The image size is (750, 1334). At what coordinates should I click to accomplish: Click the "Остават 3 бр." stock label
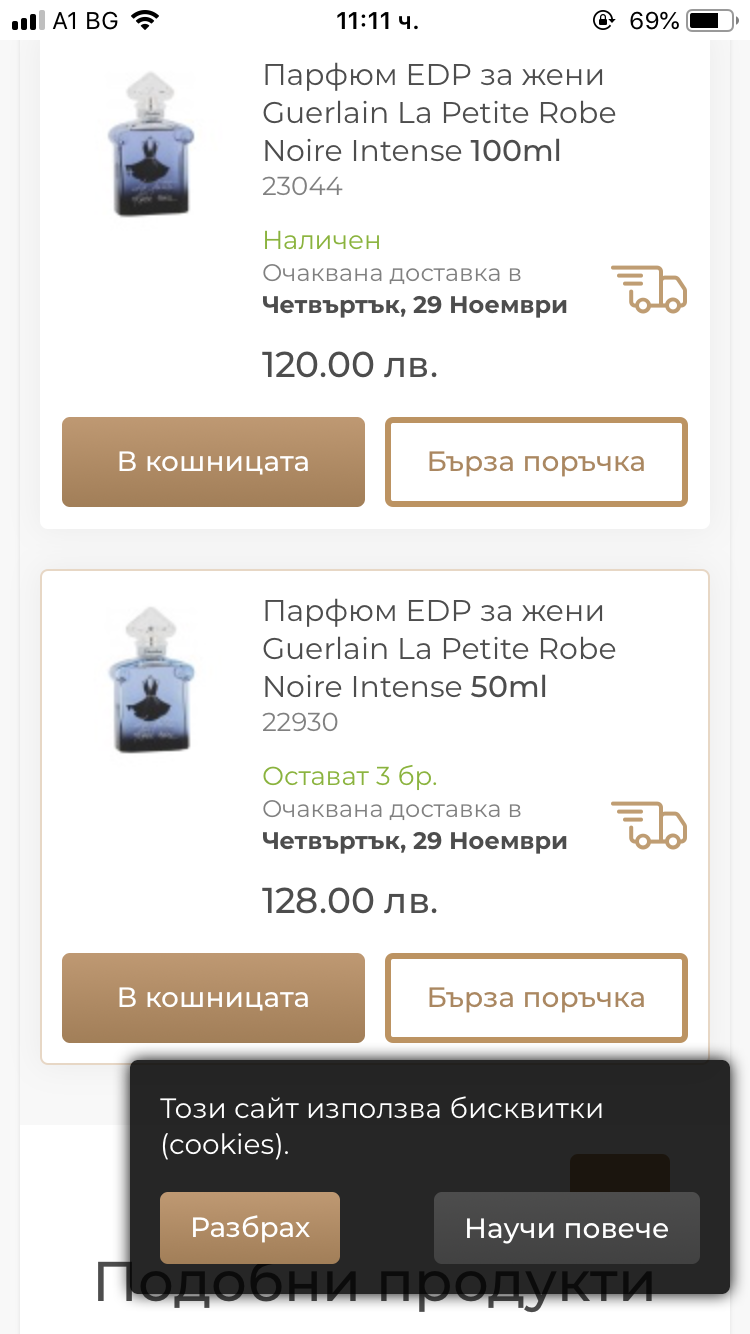coord(350,776)
